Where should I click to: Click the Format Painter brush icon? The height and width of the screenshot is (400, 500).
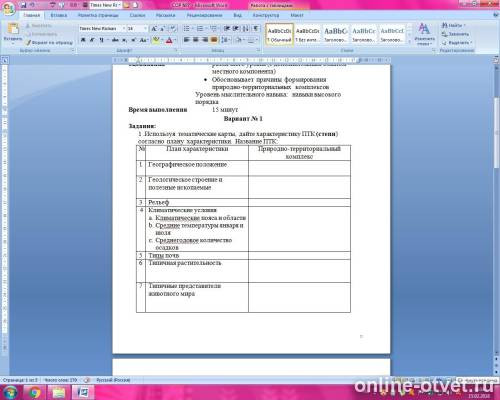28,43
